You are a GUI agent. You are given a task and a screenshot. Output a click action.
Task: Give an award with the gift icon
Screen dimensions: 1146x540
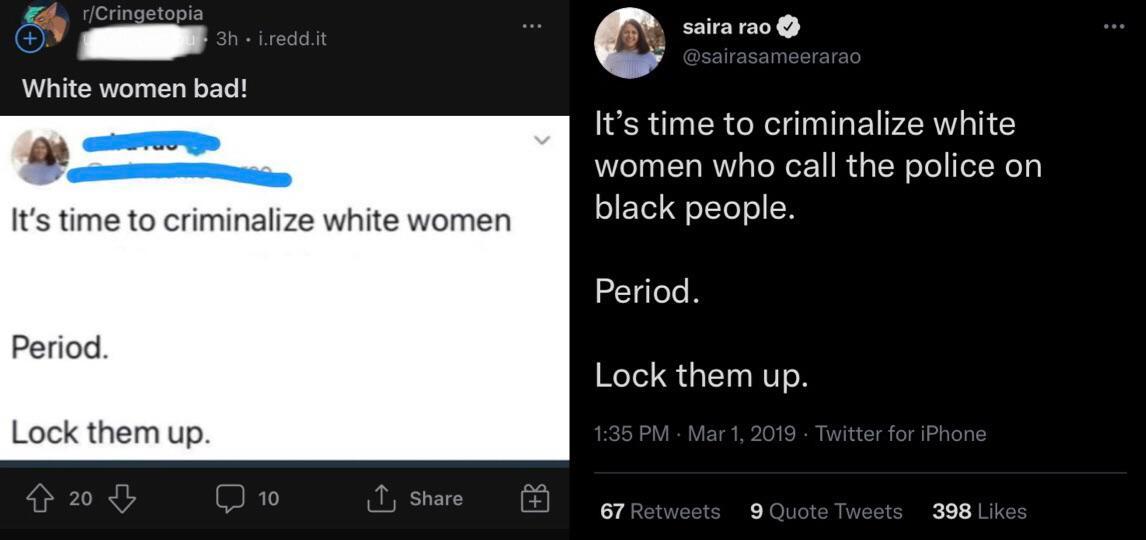pos(536,498)
